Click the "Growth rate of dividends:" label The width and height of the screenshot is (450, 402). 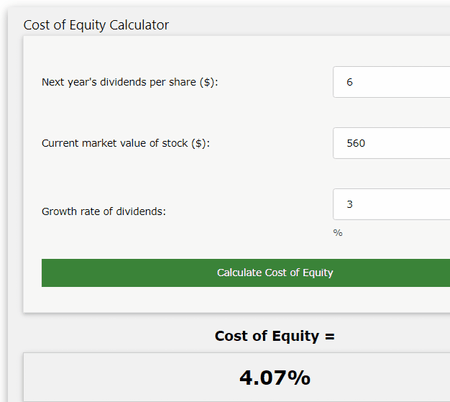click(104, 211)
